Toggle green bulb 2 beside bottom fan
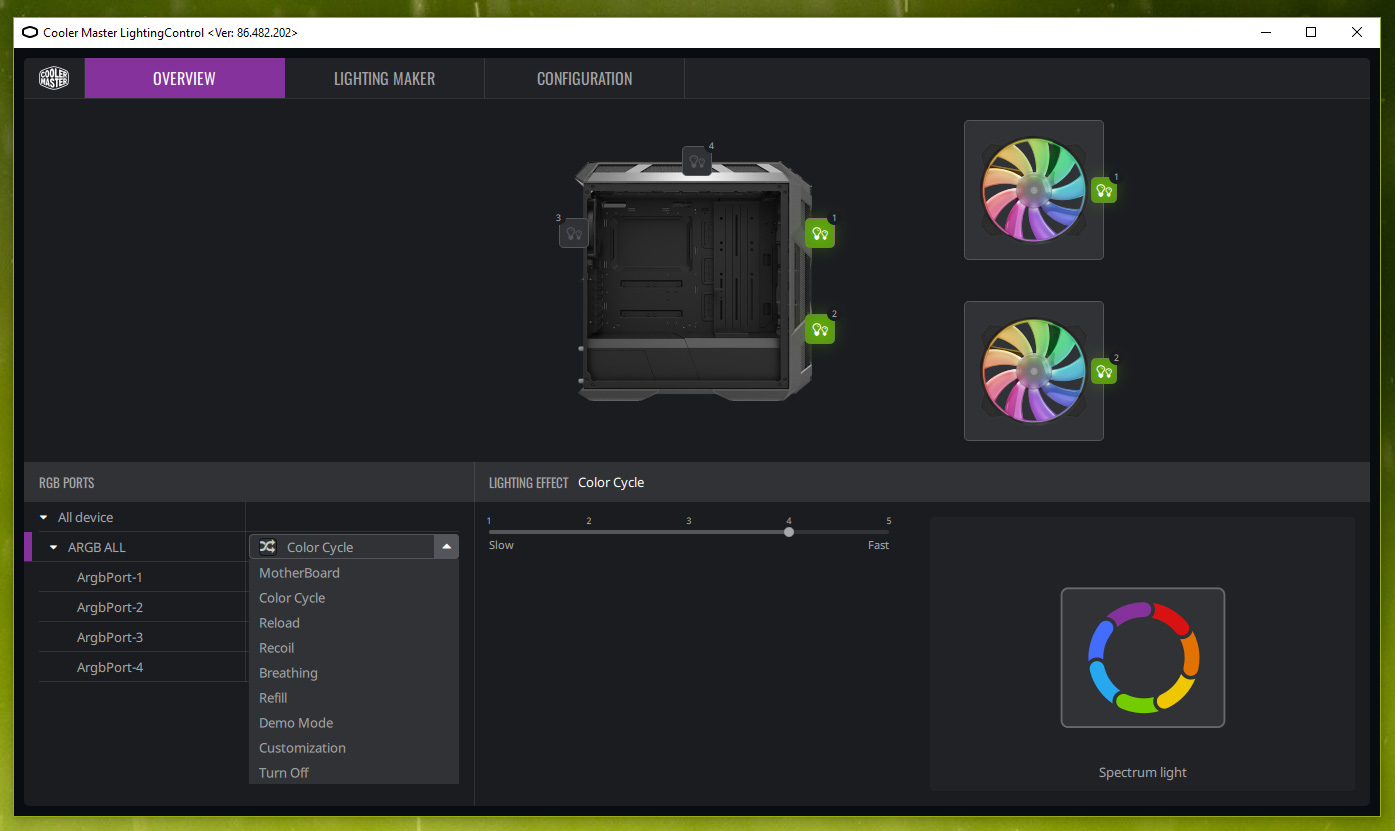Viewport: 1395px width, 831px height. click(1104, 371)
